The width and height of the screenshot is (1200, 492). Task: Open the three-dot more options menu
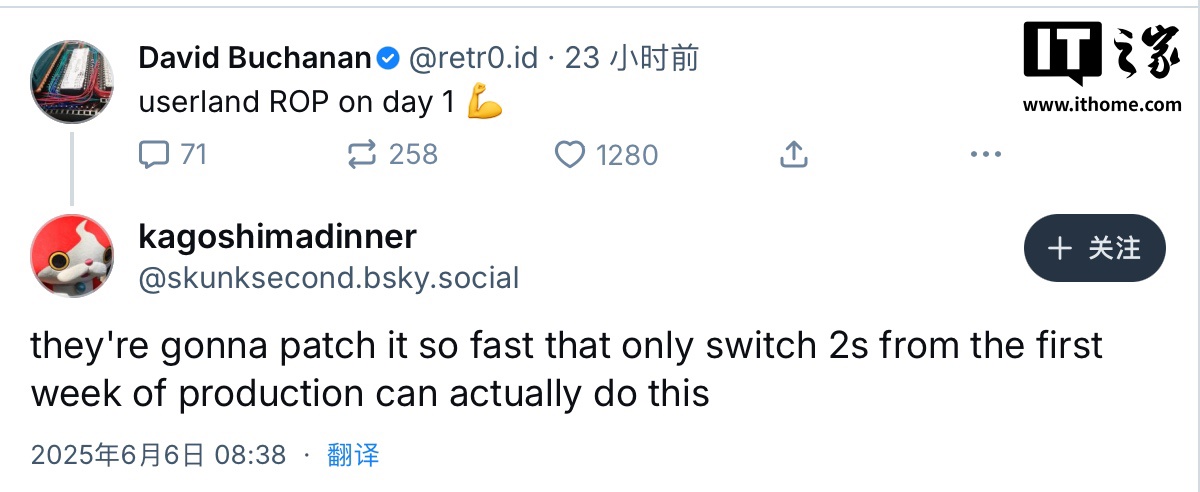[x=985, y=154]
